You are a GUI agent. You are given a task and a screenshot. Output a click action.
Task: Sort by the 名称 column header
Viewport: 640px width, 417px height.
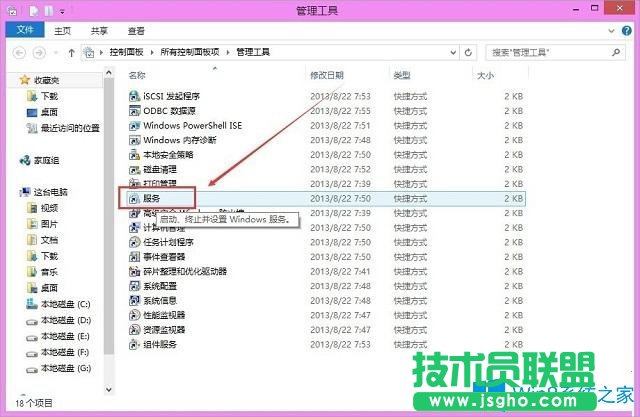point(137,75)
